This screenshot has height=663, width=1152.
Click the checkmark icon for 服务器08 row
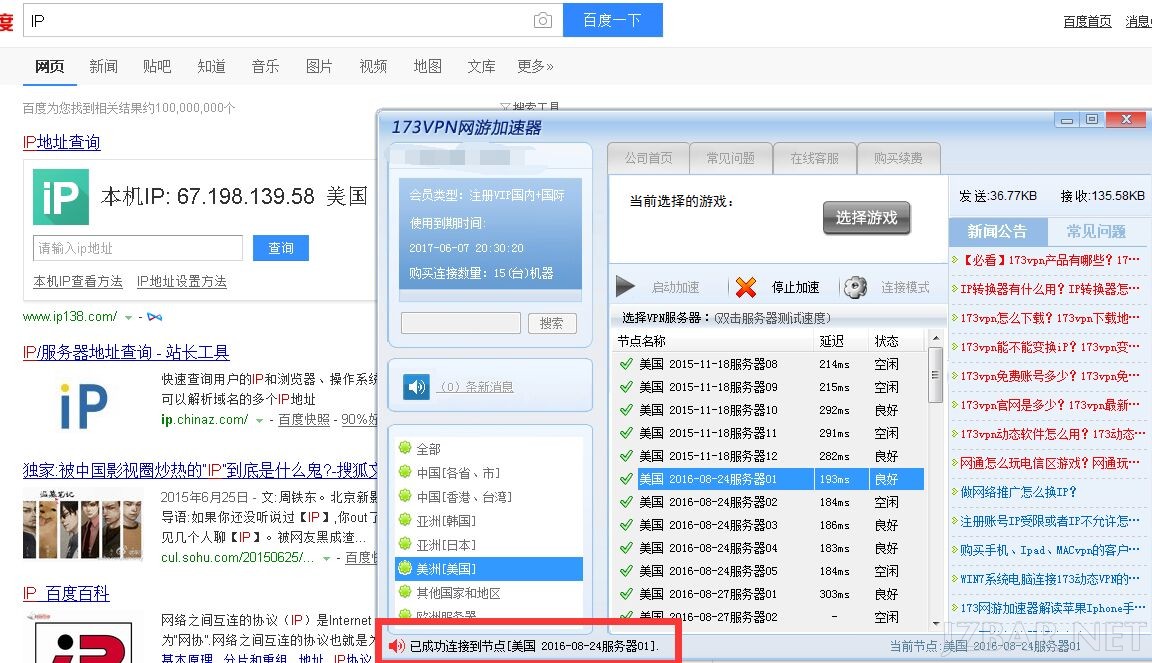pos(626,364)
